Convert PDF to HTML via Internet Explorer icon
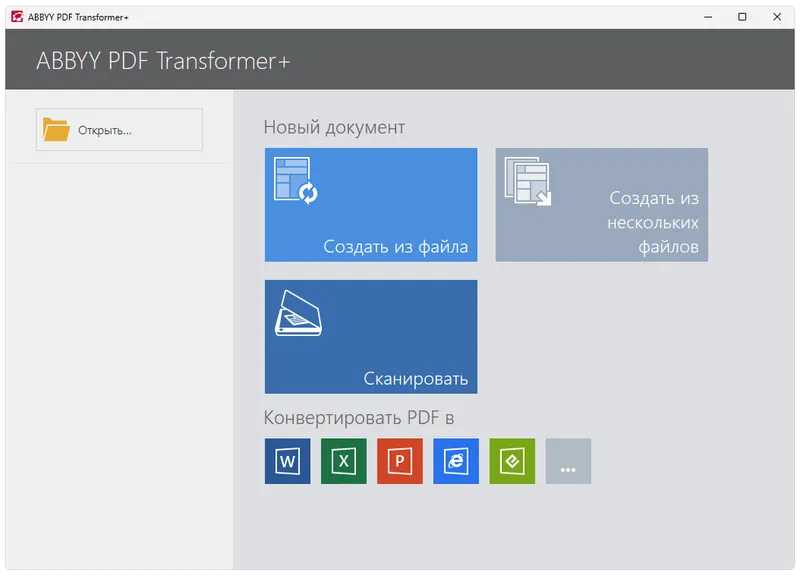This screenshot has height=575, width=800. pyautogui.click(x=456, y=461)
